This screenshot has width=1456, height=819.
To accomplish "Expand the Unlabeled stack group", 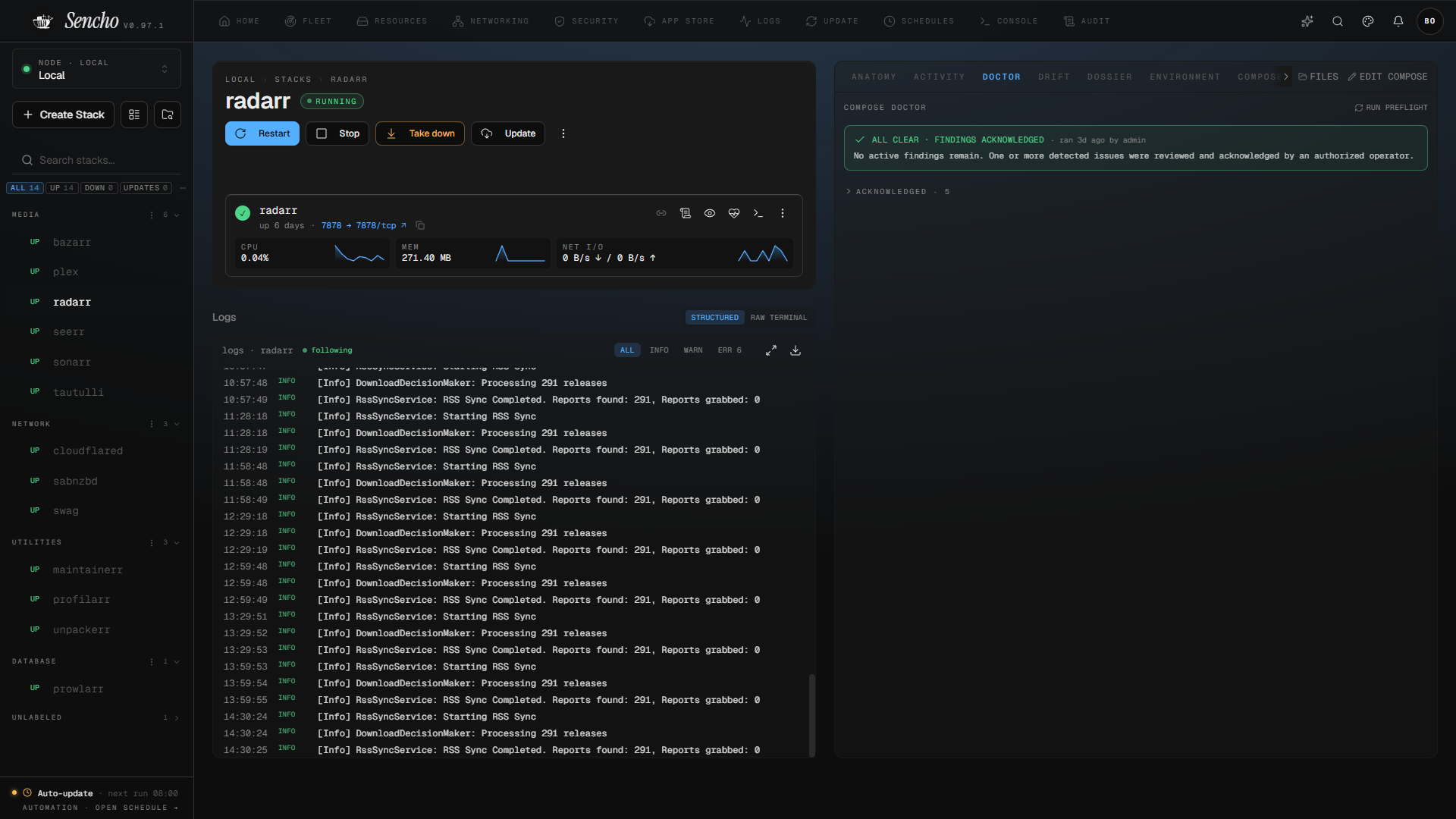I will pyautogui.click(x=177, y=717).
